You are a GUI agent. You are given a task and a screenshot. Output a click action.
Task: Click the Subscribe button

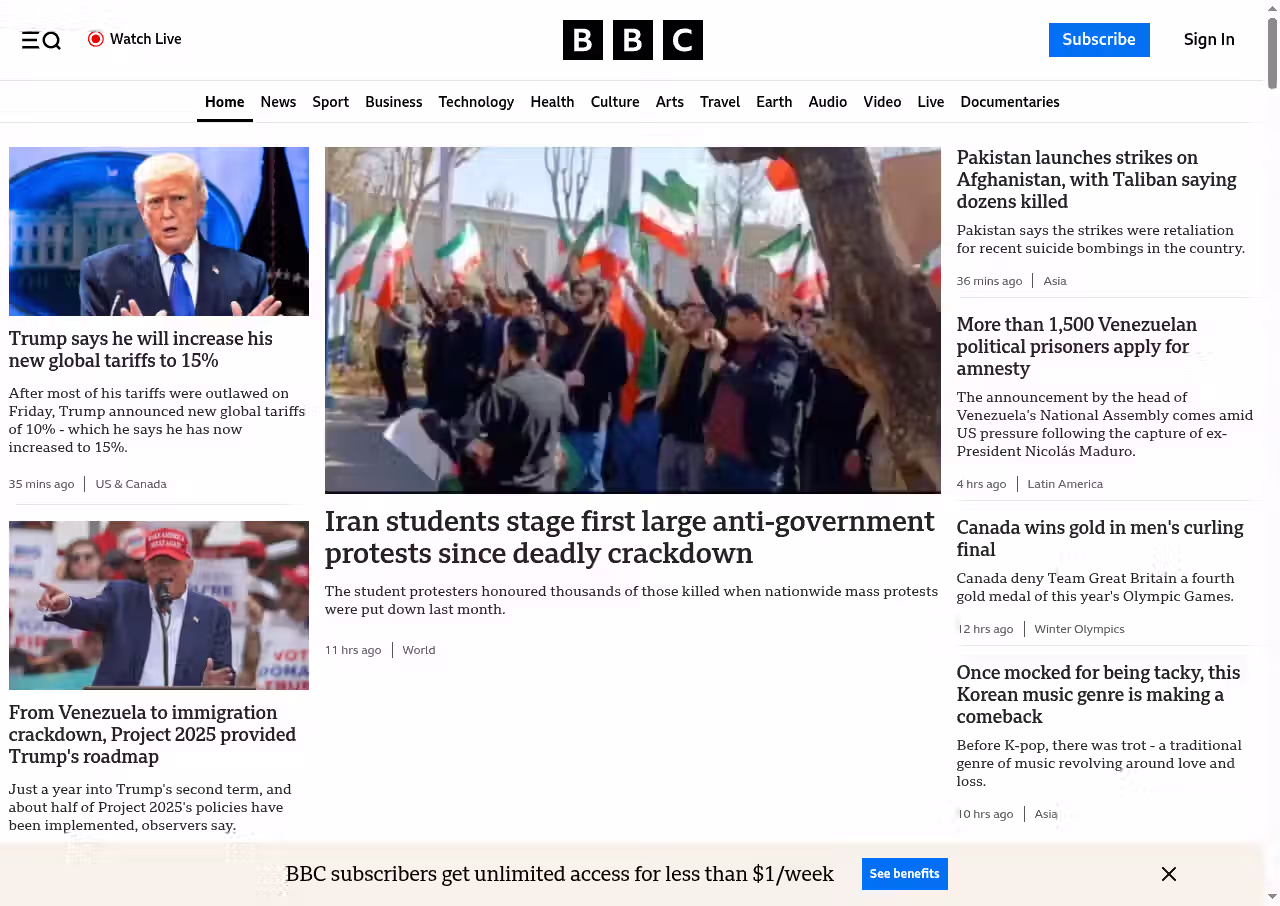[1098, 40]
